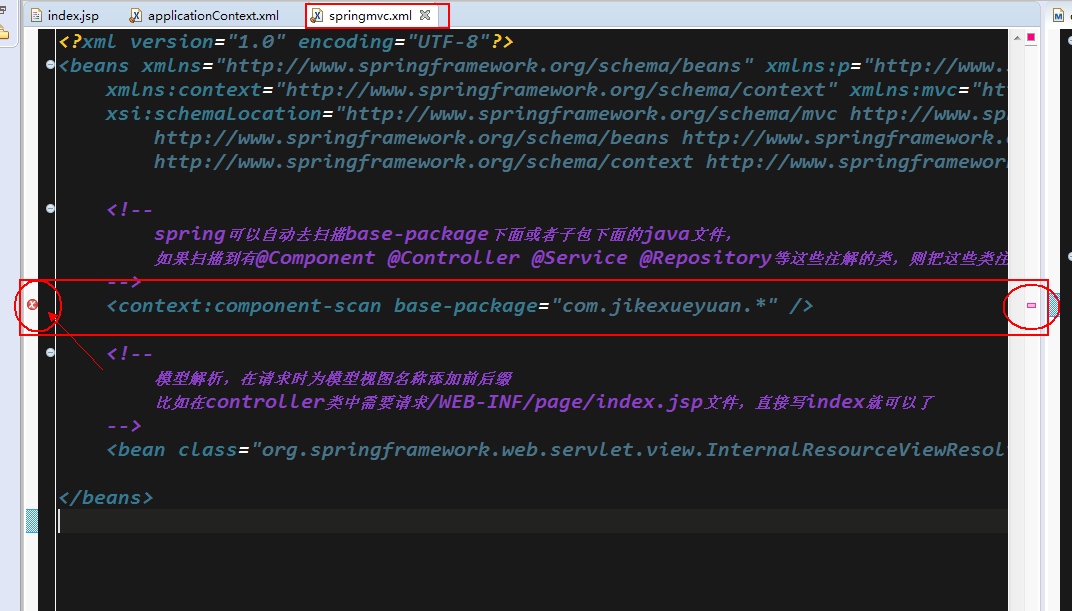Viewport: 1072px width, 611px height.
Task: Place cursor on the <?xml version="1.0" line
Action: (x=286, y=42)
